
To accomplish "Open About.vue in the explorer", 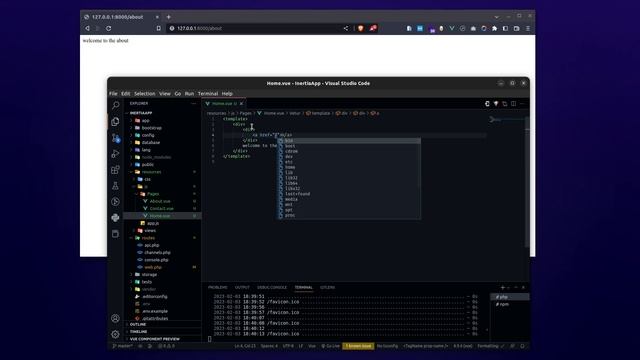I will coord(160,201).
